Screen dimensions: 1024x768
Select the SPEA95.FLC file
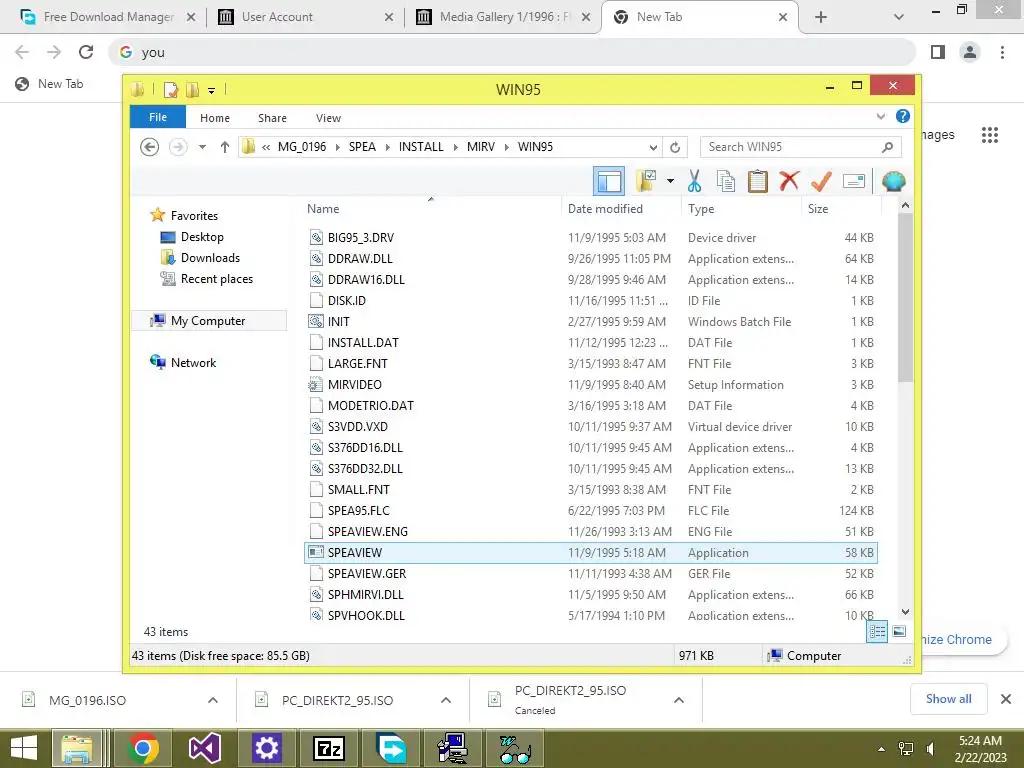click(590, 511)
